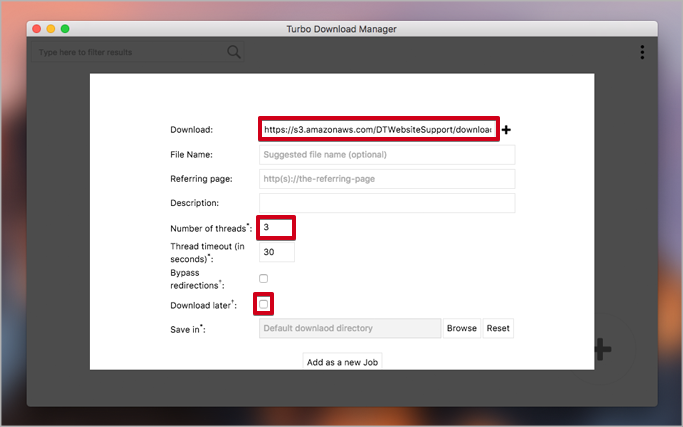
Task: Click the Referring page label
Action: 201,179
